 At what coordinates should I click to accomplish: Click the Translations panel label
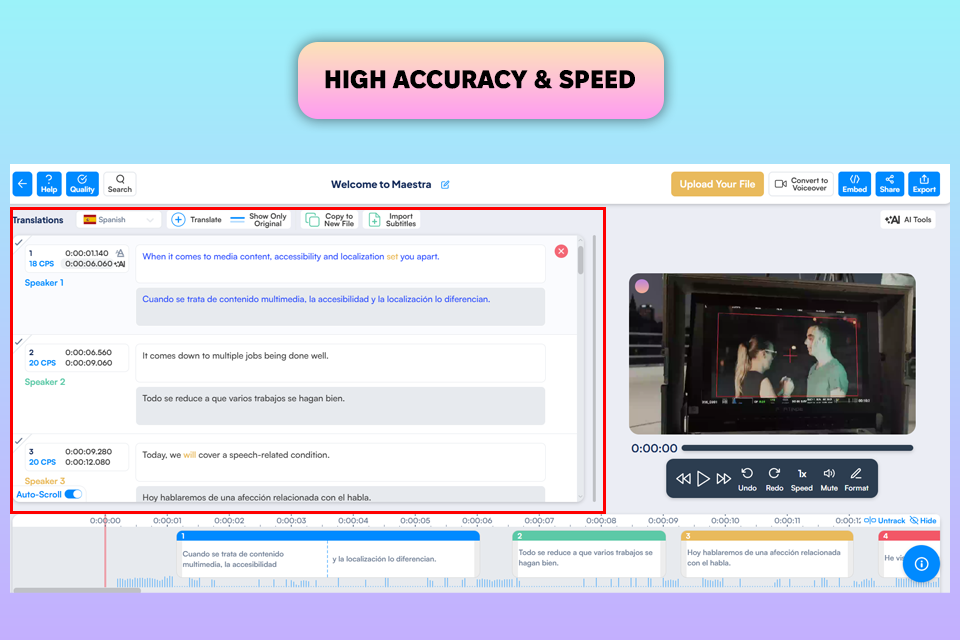(x=38, y=220)
